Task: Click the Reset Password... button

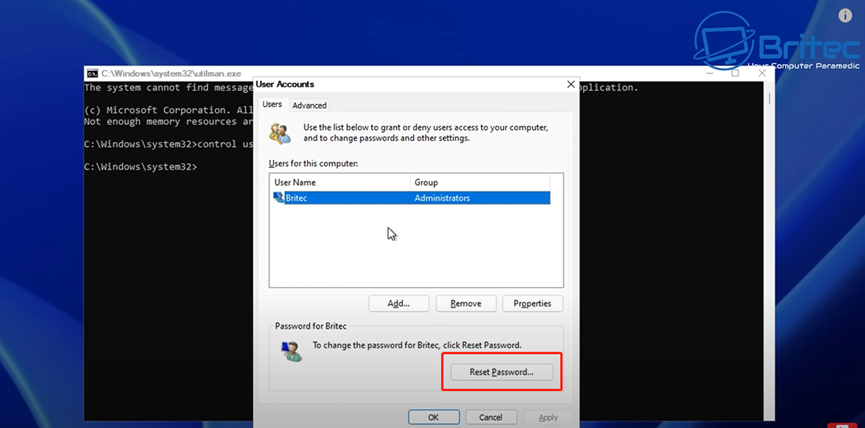Action: (502, 372)
